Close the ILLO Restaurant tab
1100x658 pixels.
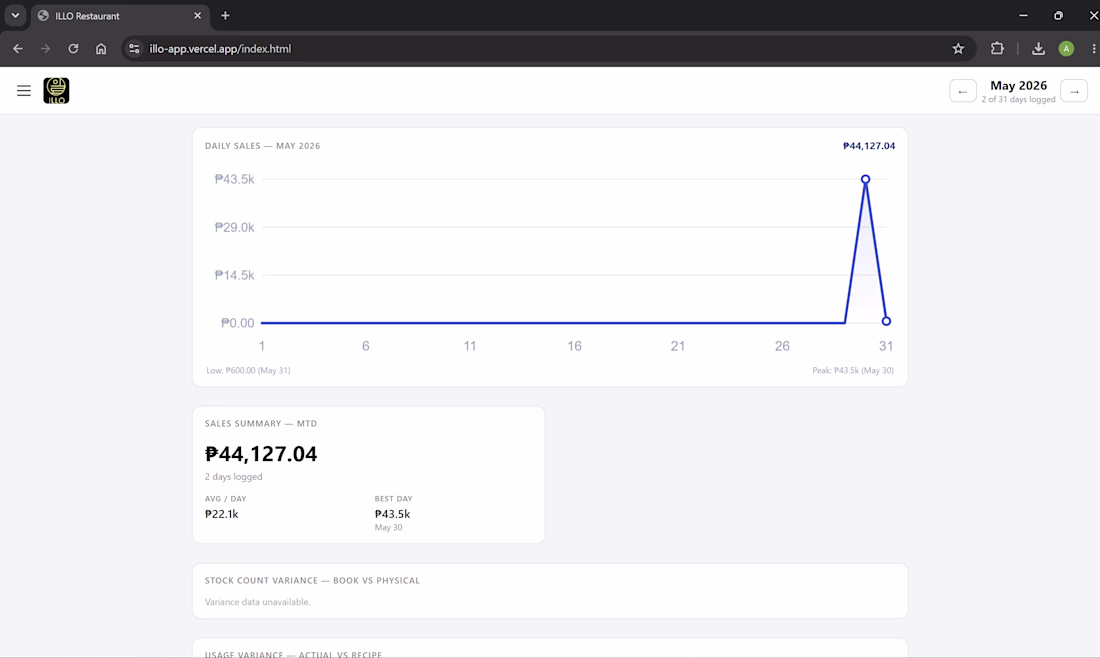point(197,15)
